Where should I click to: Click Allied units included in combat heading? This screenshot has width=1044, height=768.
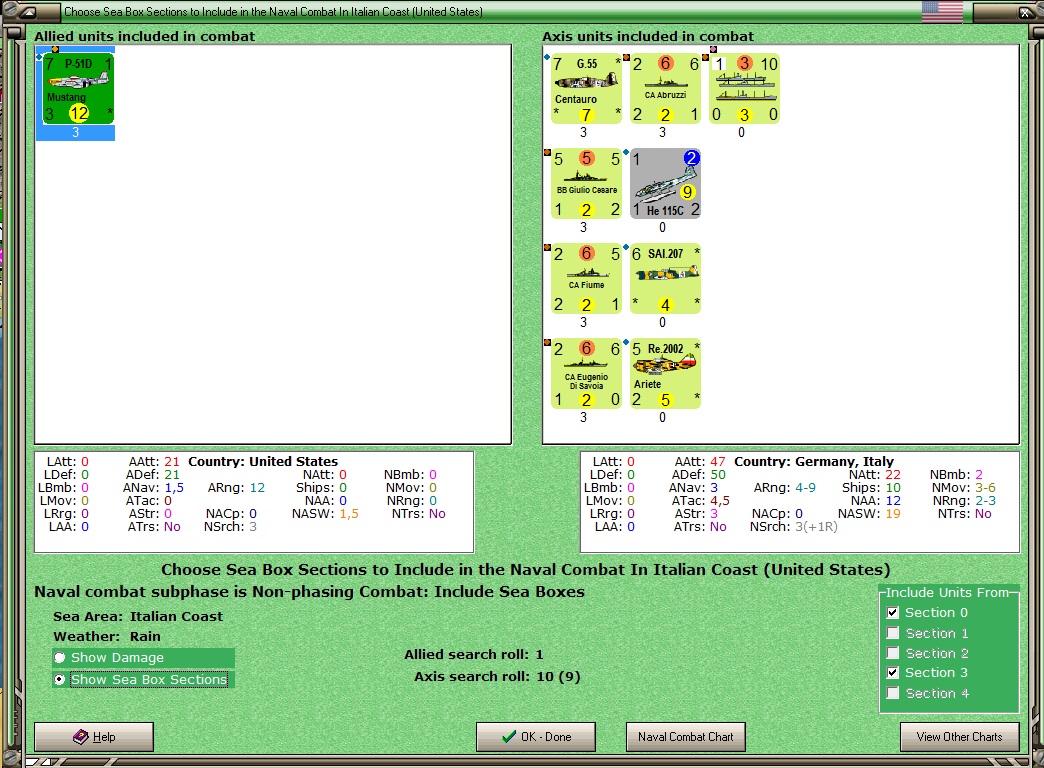(144, 37)
